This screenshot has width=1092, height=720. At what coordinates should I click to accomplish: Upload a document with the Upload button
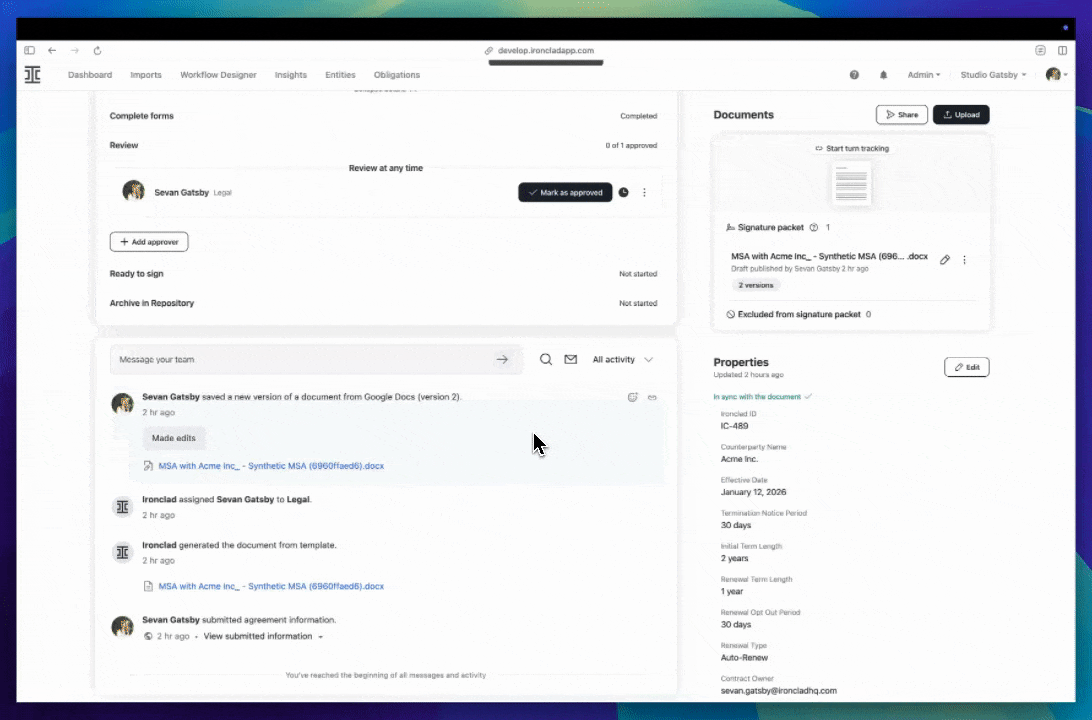[960, 115]
